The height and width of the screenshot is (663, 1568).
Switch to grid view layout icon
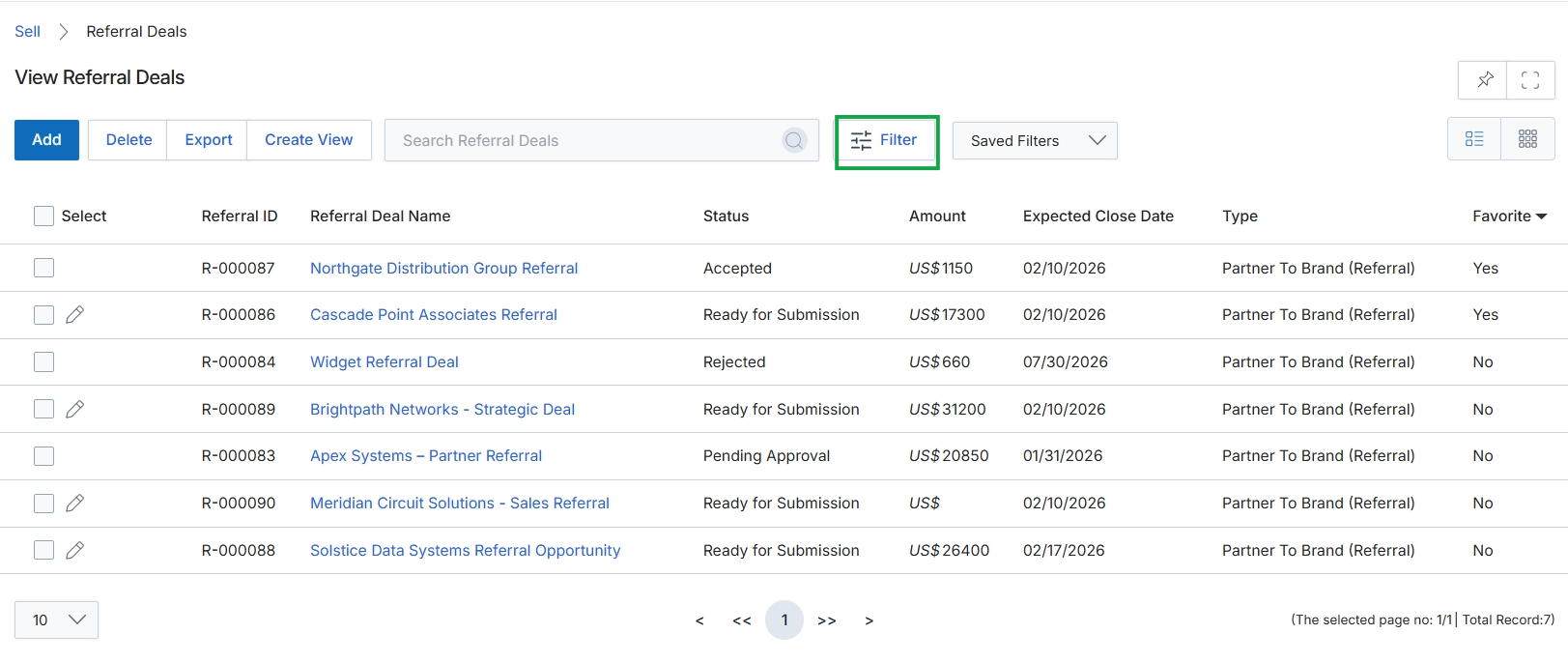tap(1527, 139)
